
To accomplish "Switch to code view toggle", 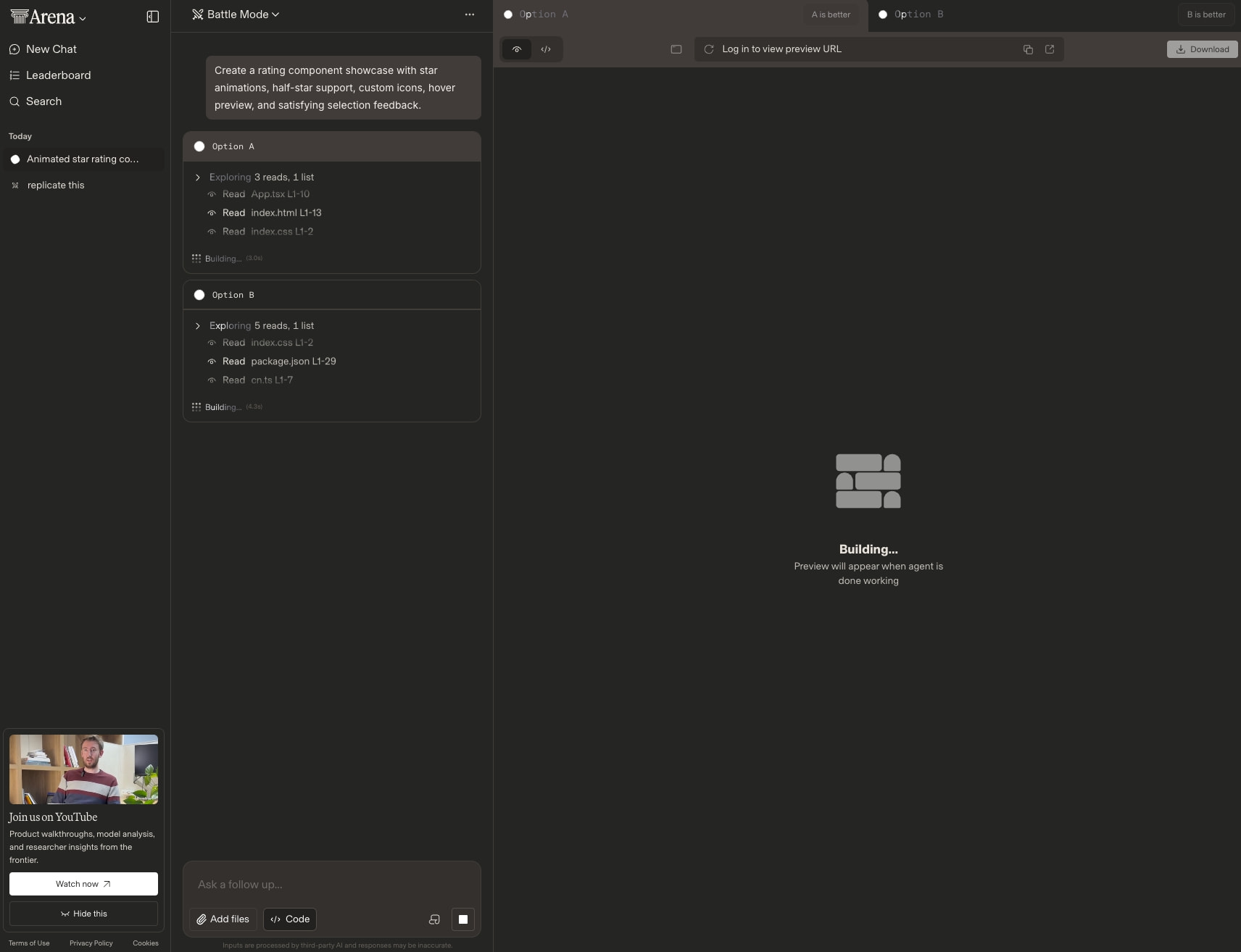I will click(x=546, y=49).
